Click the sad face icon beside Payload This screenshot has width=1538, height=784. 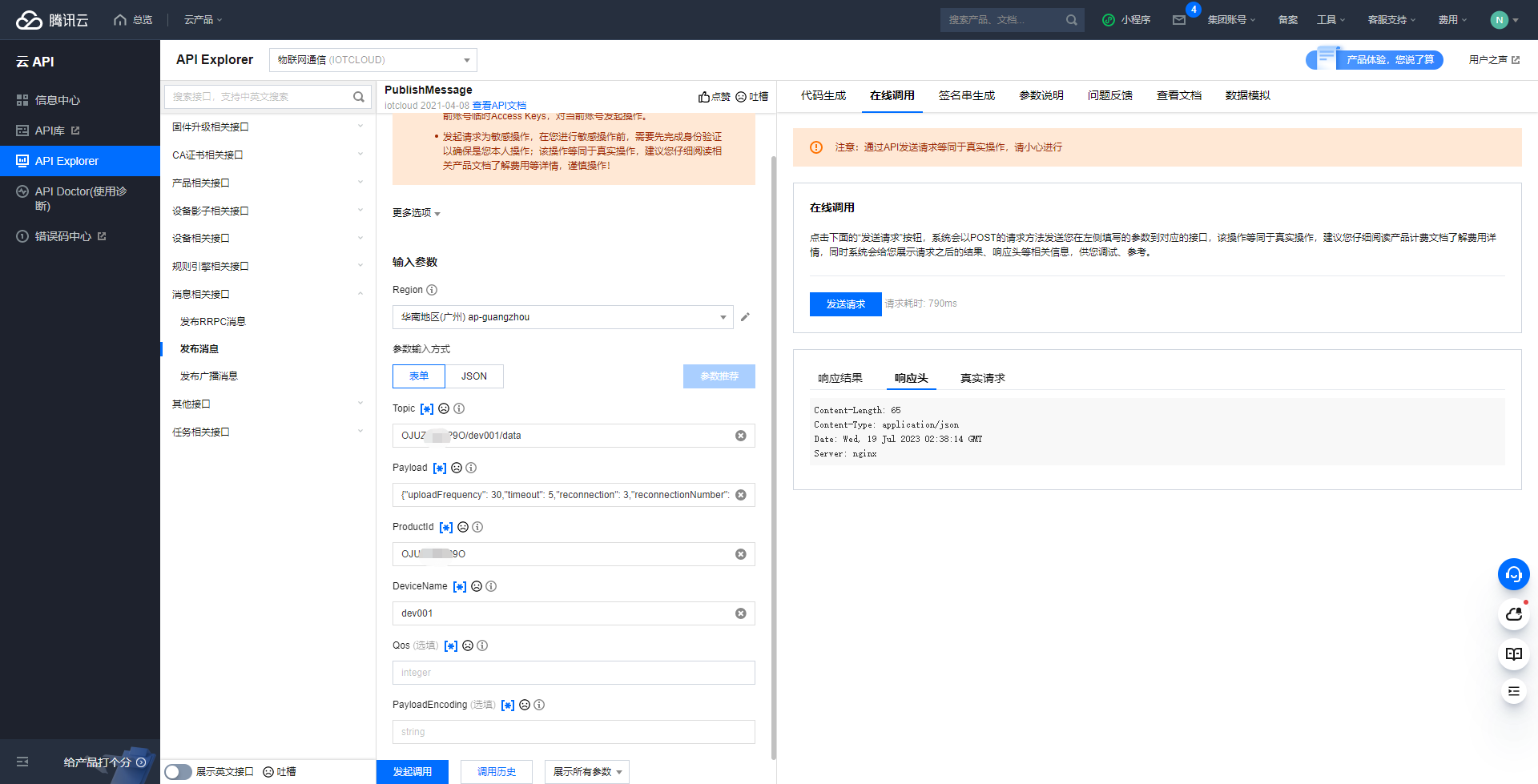pyautogui.click(x=457, y=468)
